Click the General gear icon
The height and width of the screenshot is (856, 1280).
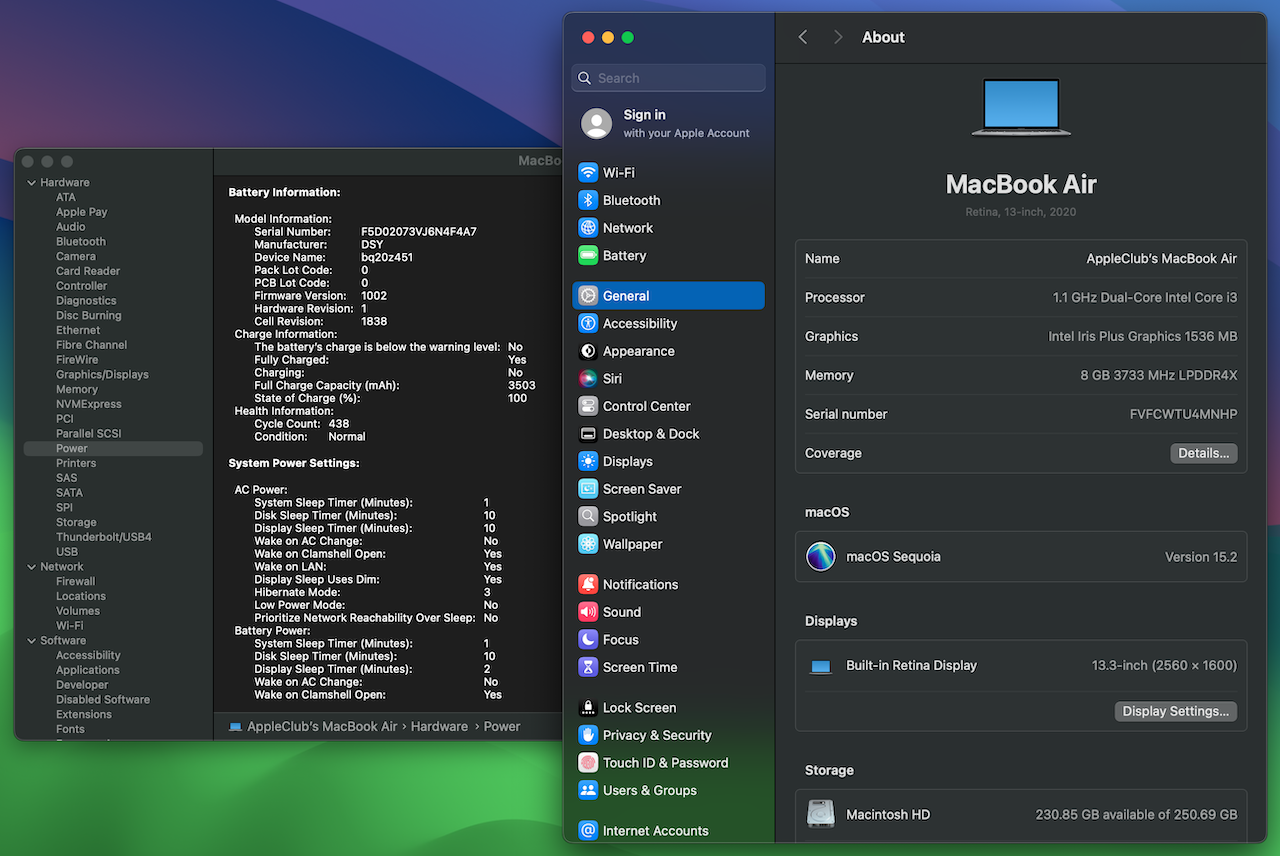tap(588, 296)
